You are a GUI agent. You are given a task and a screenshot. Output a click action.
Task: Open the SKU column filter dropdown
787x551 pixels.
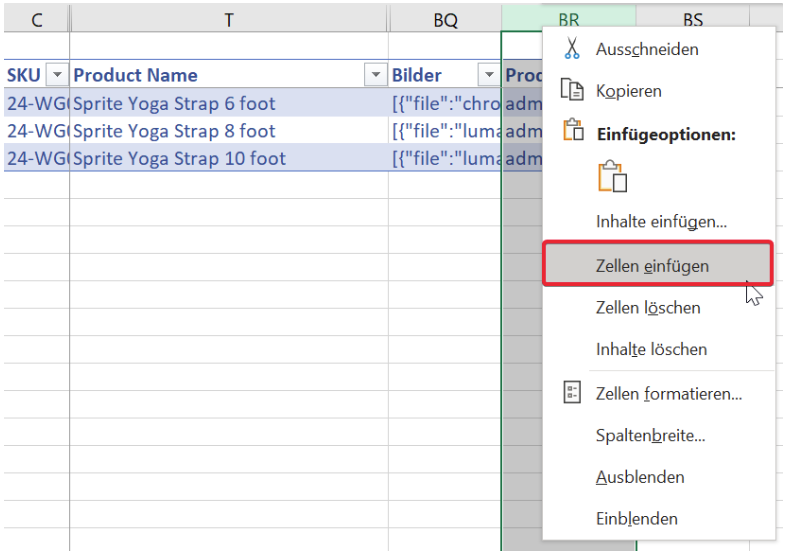coord(57,75)
